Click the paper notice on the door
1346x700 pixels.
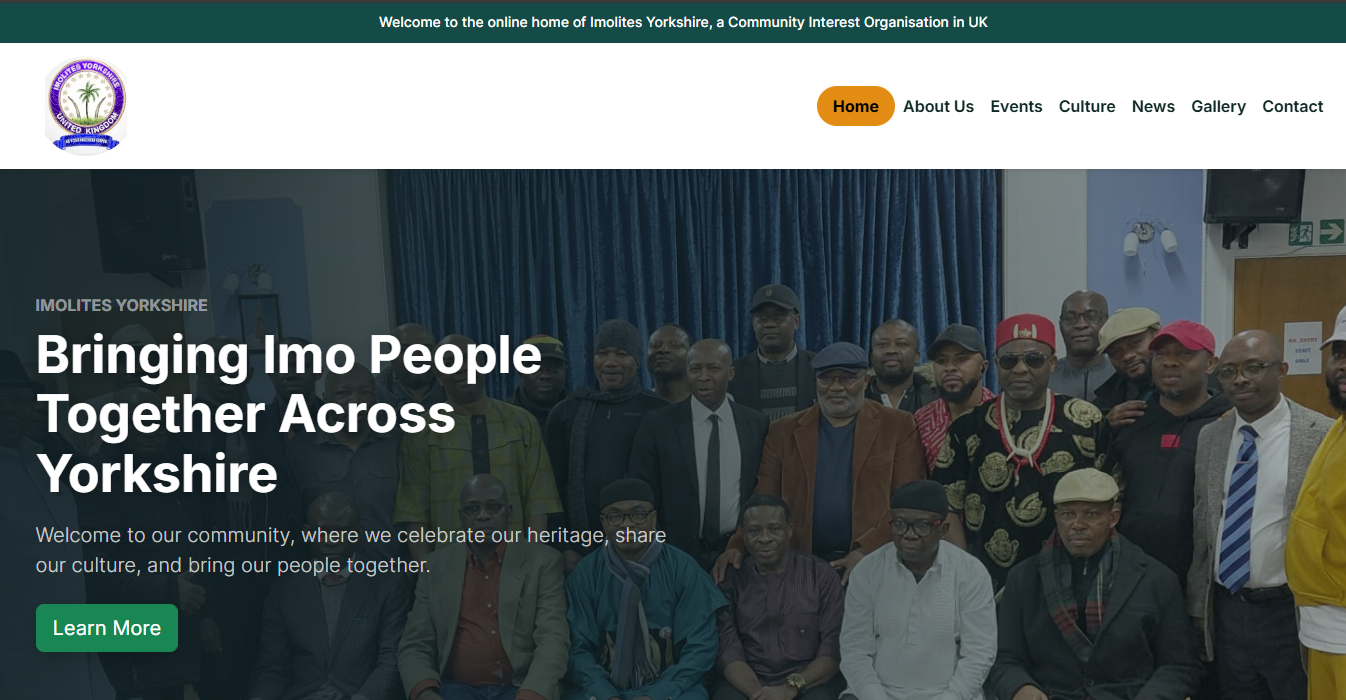point(1303,348)
